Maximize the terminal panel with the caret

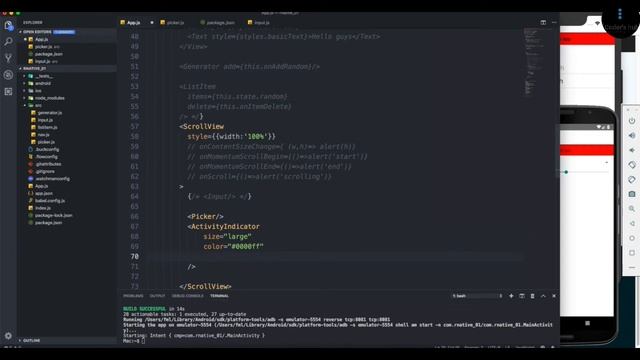coord(543,296)
